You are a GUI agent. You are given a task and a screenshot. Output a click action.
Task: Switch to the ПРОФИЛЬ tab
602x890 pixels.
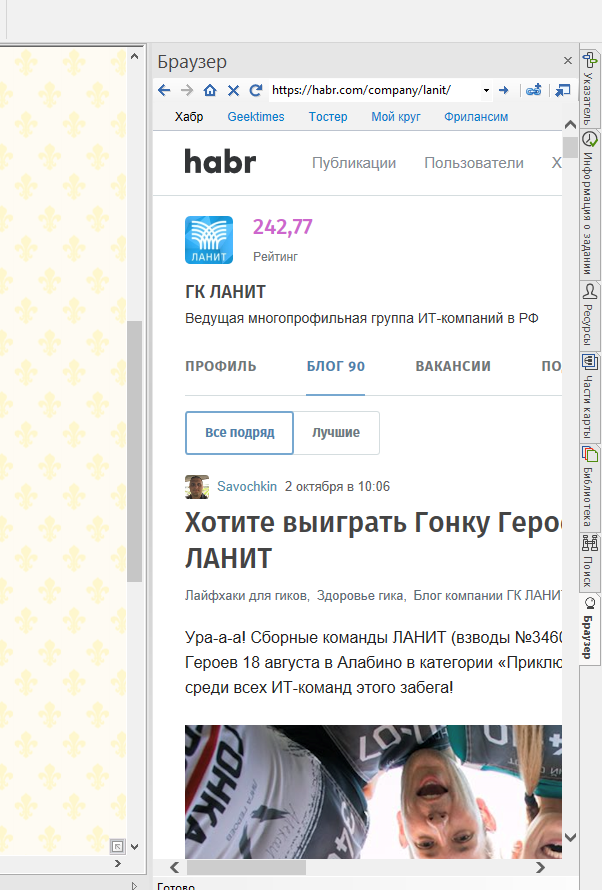click(x=221, y=366)
